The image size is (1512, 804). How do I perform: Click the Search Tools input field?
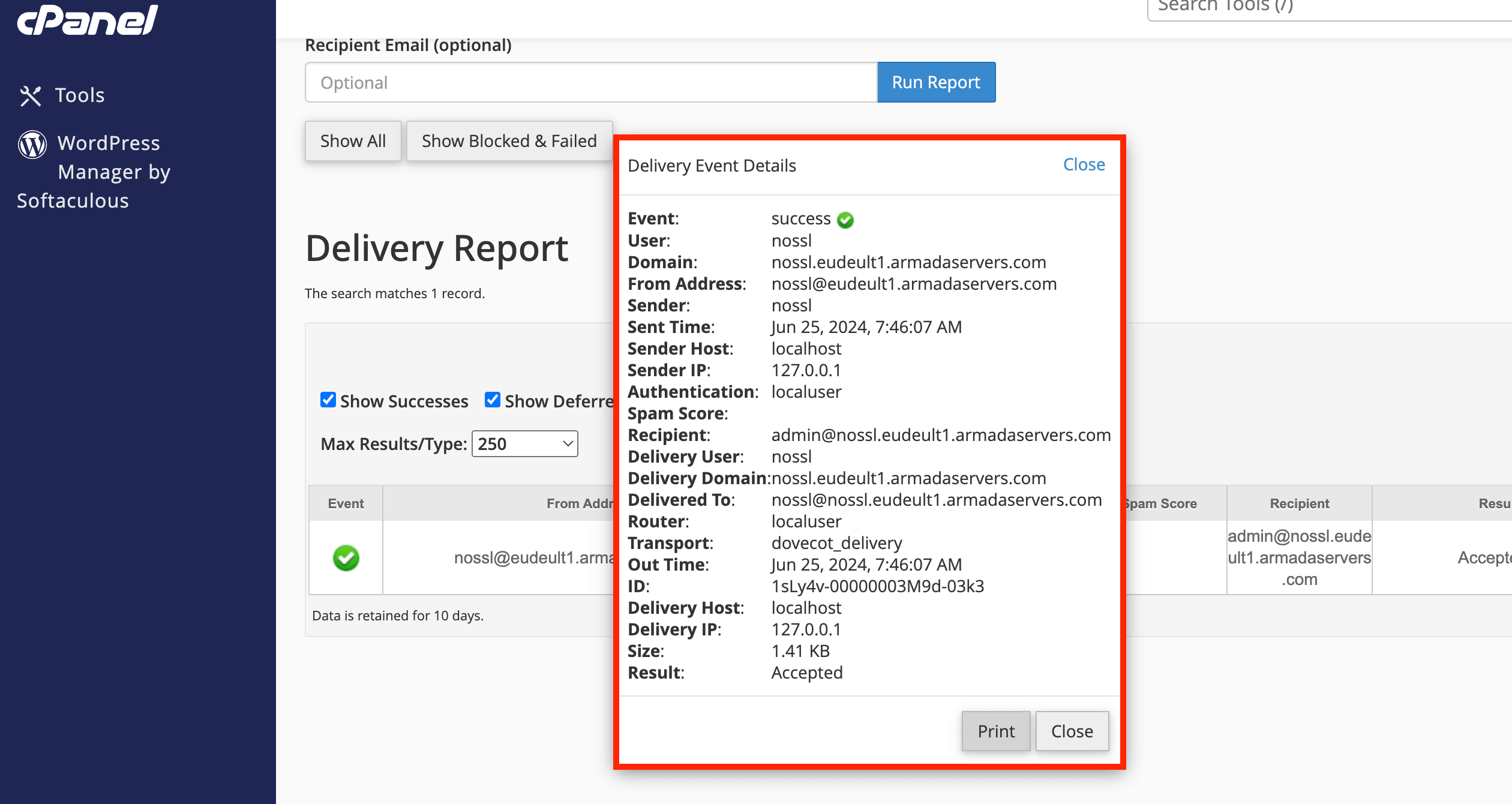1330,7
